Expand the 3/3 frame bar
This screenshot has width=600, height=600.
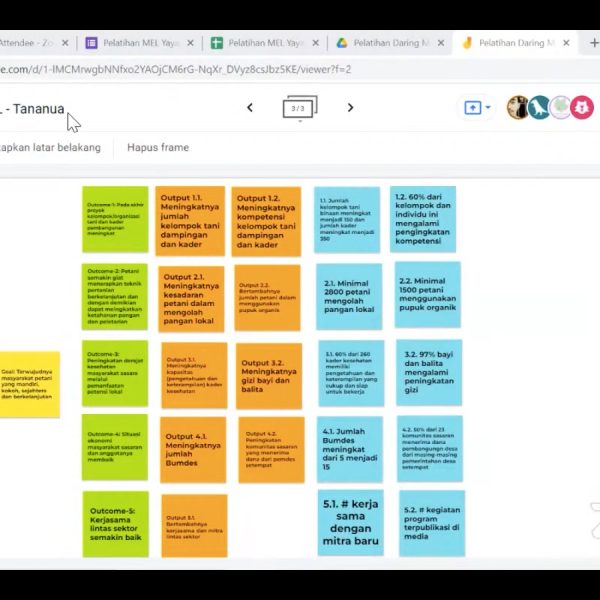click(x=299, y=109)
